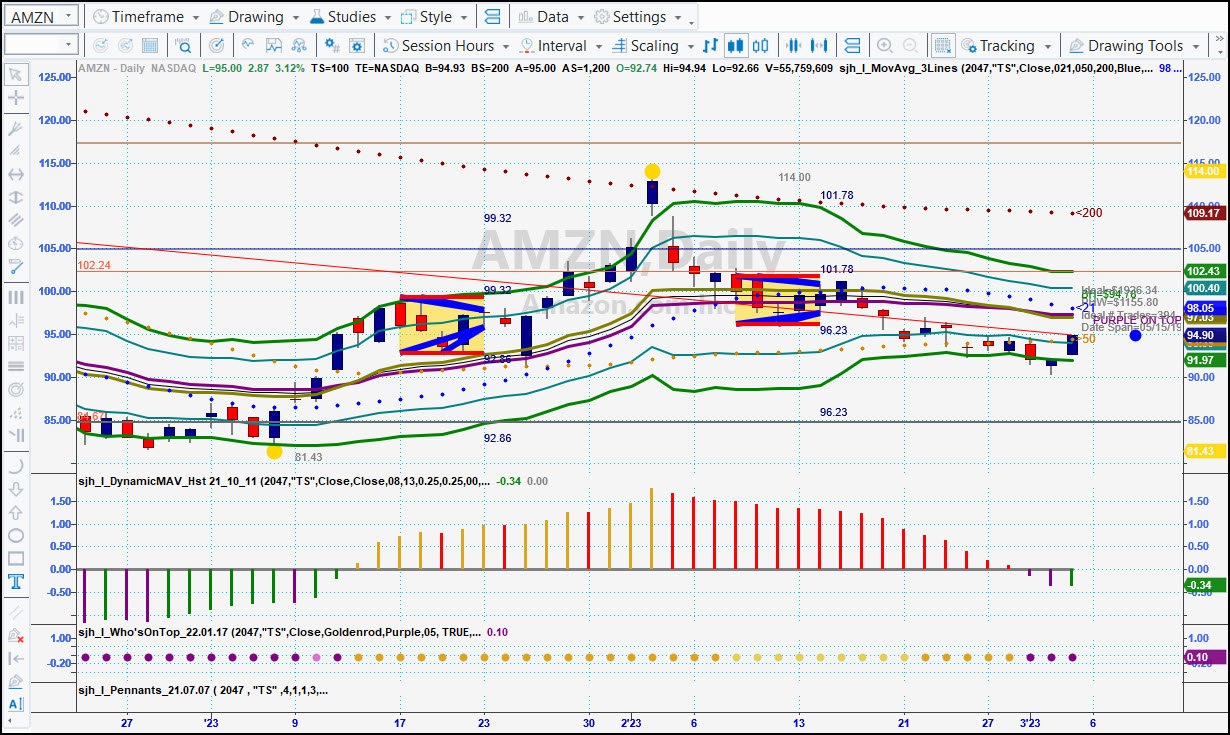Viewport: 1230px width, 735px height.
Task: Open the Tracking dropdown
Action: pyautogui.click(x=1007, y=46)
